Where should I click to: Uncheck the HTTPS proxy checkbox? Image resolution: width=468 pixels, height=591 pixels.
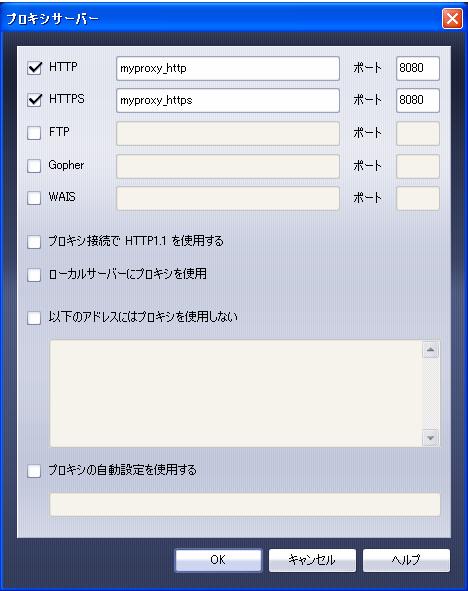(x=34, y=100)
